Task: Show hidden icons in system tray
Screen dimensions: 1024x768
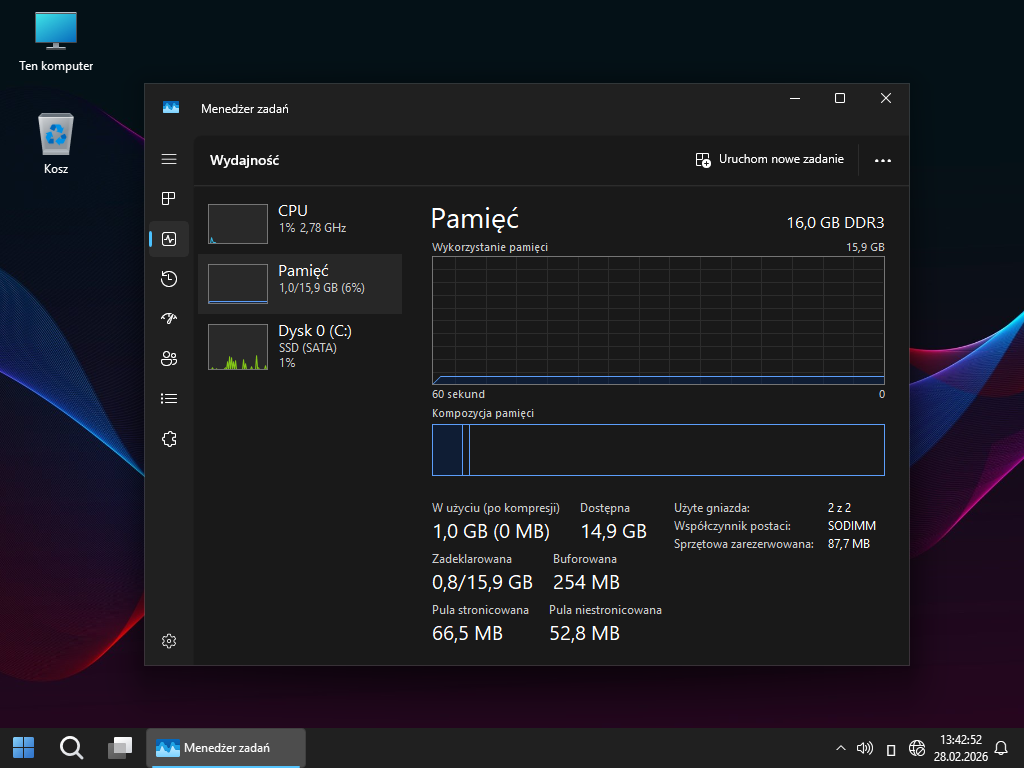Action: (x=840, y=748)
